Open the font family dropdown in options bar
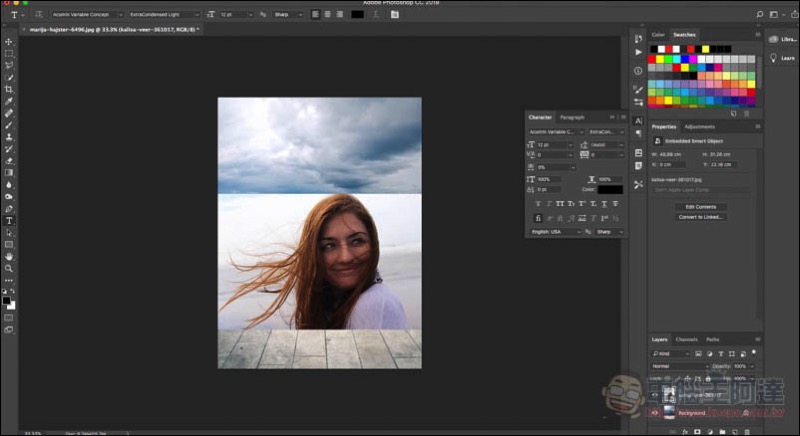 pos(88,14)
